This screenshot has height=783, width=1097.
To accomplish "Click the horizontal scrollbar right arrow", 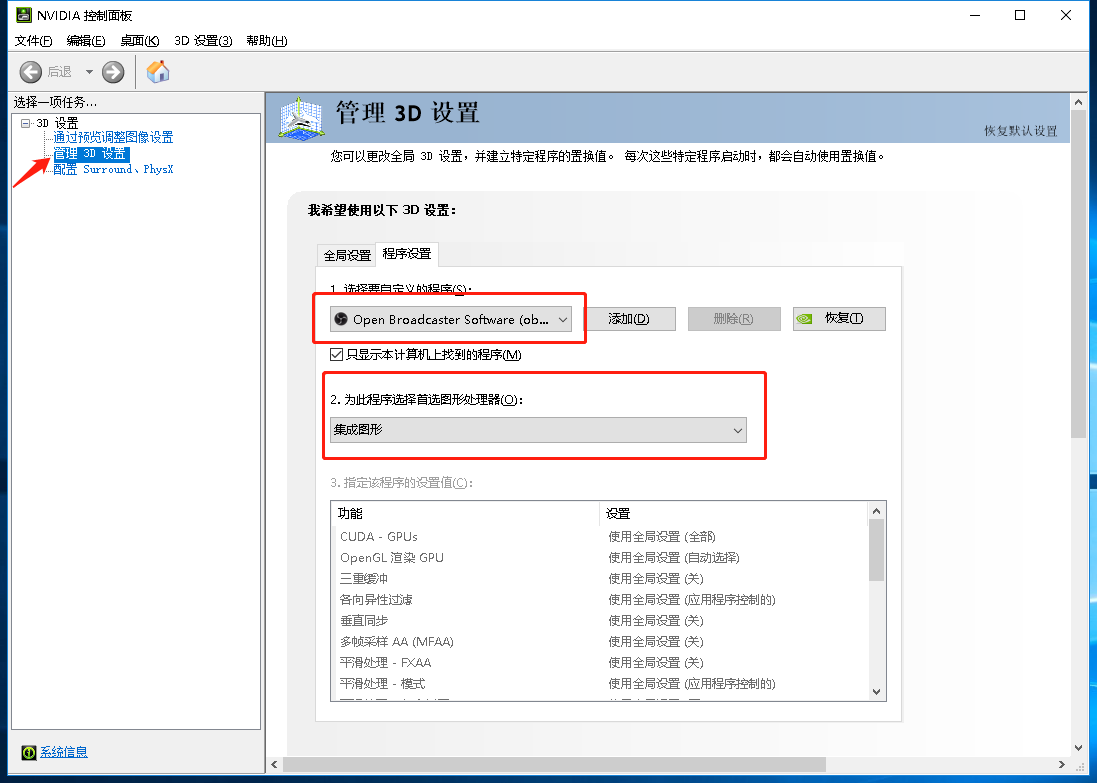I will point(1061,764).
